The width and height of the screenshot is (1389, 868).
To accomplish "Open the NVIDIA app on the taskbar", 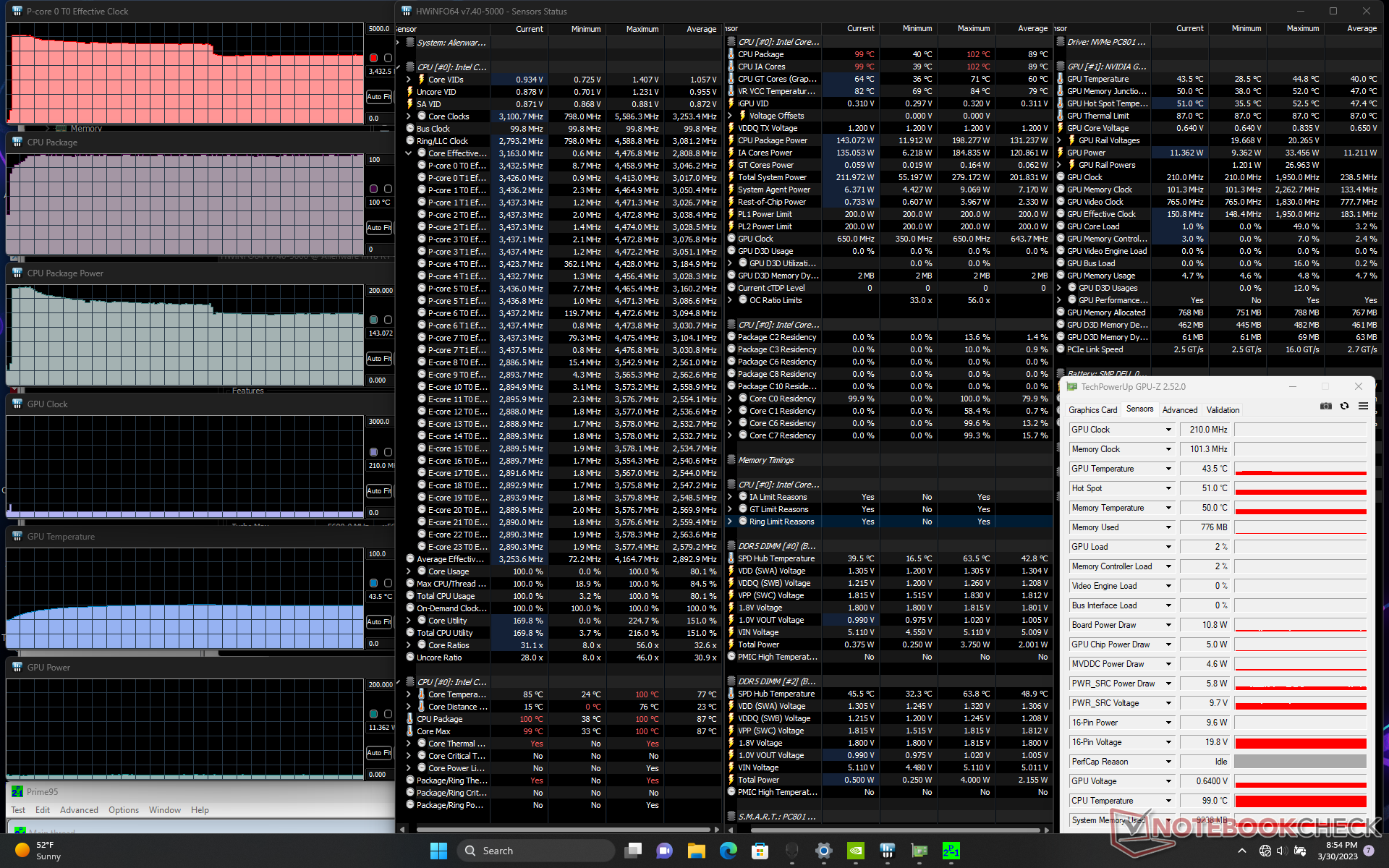I will click(855, 851).
